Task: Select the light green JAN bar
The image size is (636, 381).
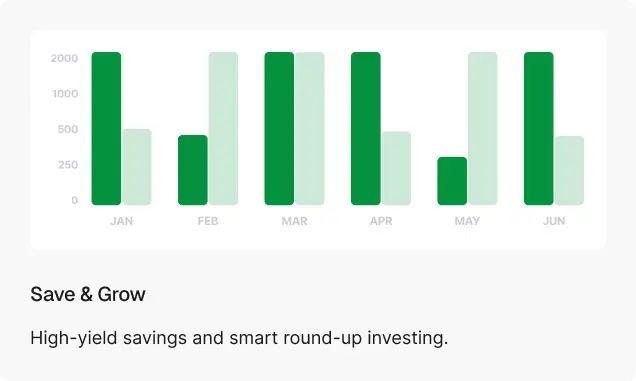Action: pyautogui.click(x=137, y=167)
